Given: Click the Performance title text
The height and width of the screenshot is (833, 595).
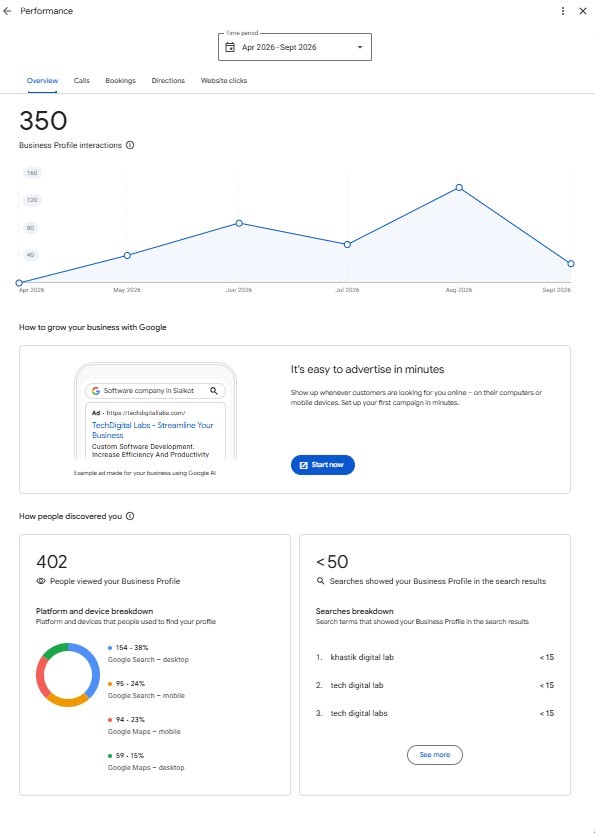Looking at the screenshot, I should point(47,11).
